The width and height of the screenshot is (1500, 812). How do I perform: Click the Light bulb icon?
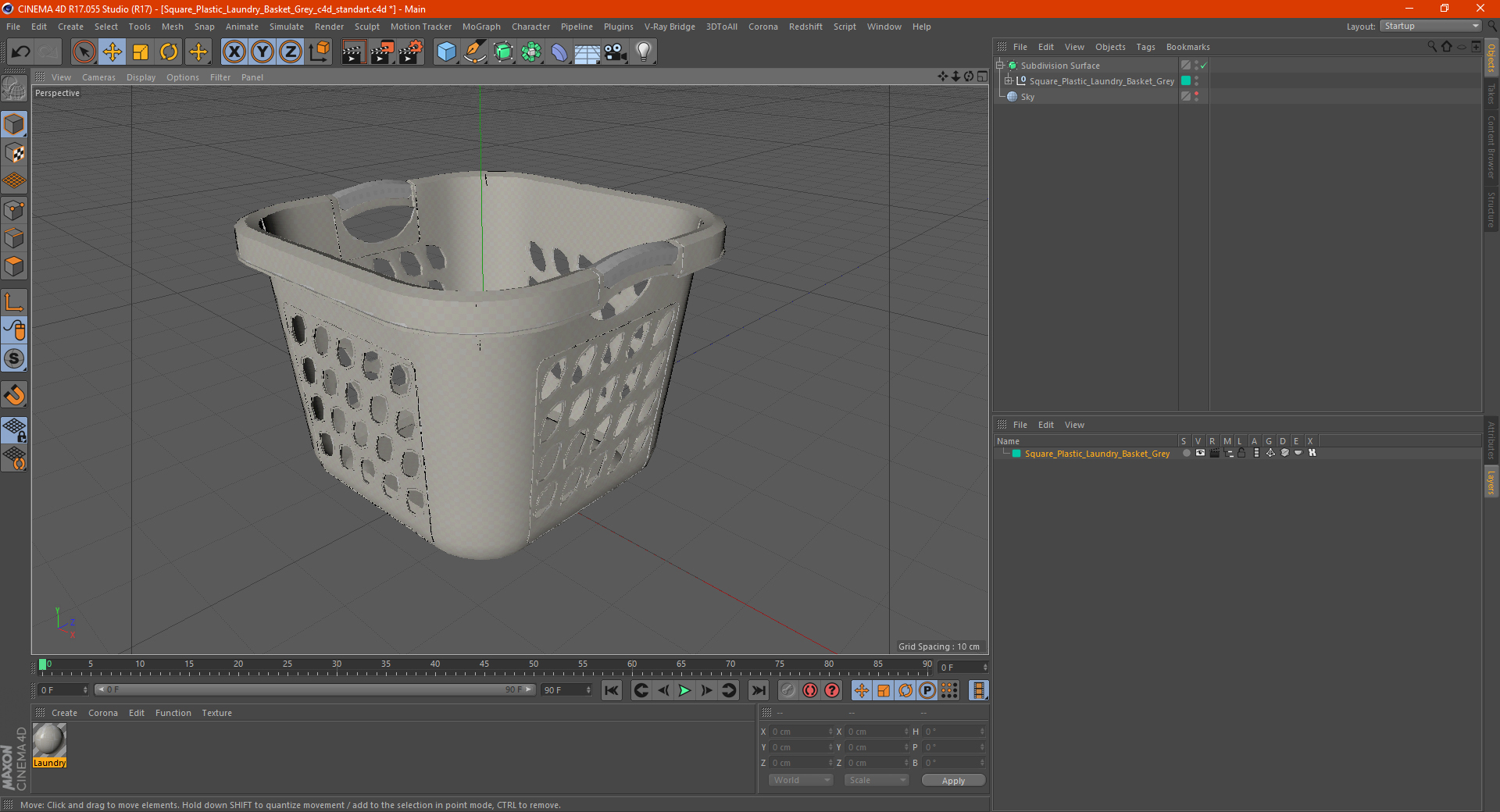[643, 52]
